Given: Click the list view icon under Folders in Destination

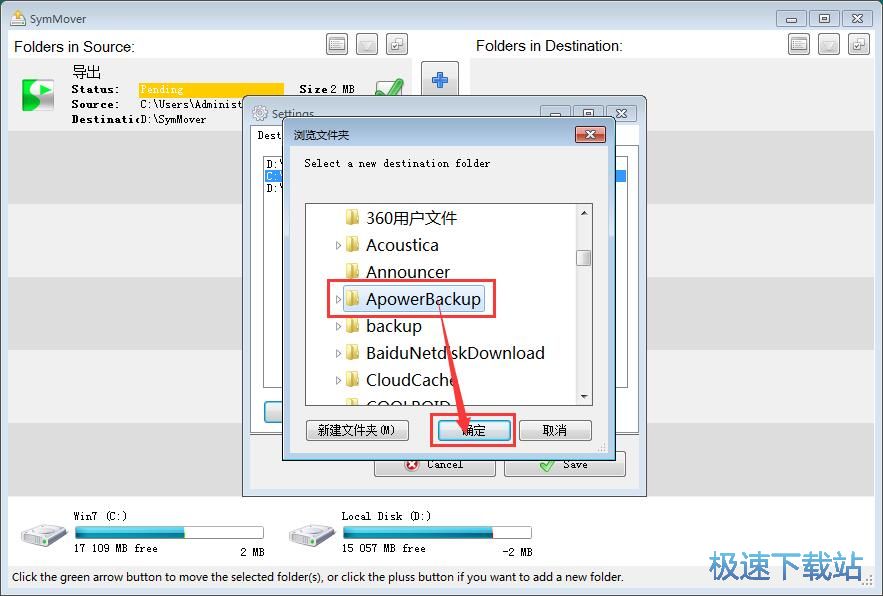Looking at the screenshot, I should click(799, 45).
